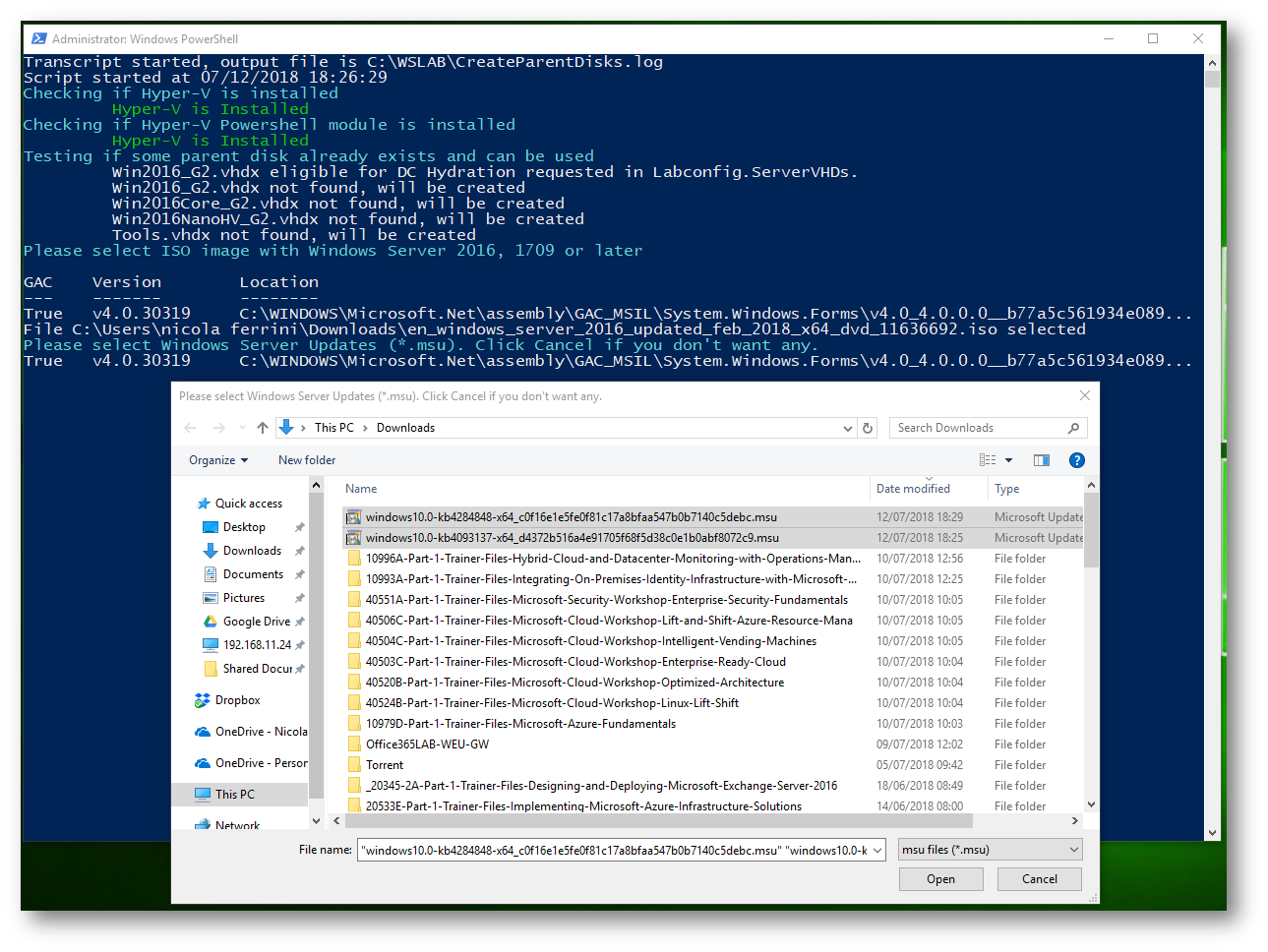Toggle the preview pane icon

coord(1042,460)
